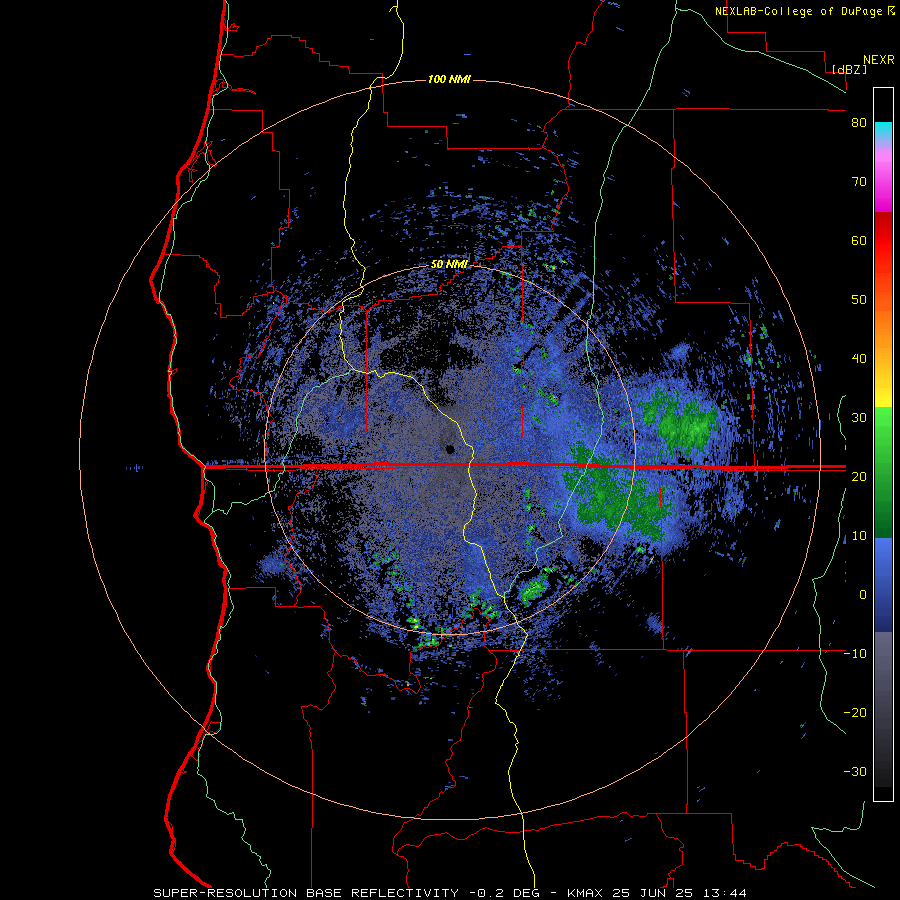This screenshot has height=900, width=900.
Task: Click the 70 dBZ scale value
Action: tap(859, 182)
